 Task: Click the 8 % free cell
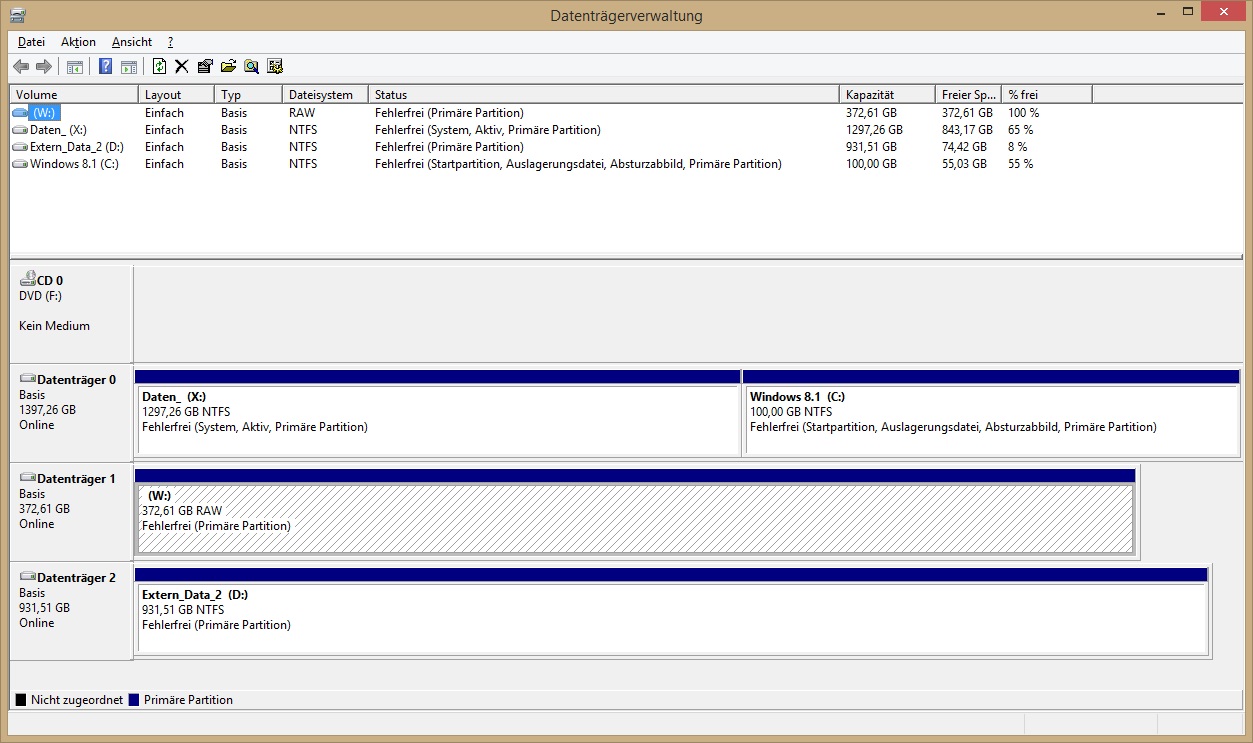[x=1018, y=147]
